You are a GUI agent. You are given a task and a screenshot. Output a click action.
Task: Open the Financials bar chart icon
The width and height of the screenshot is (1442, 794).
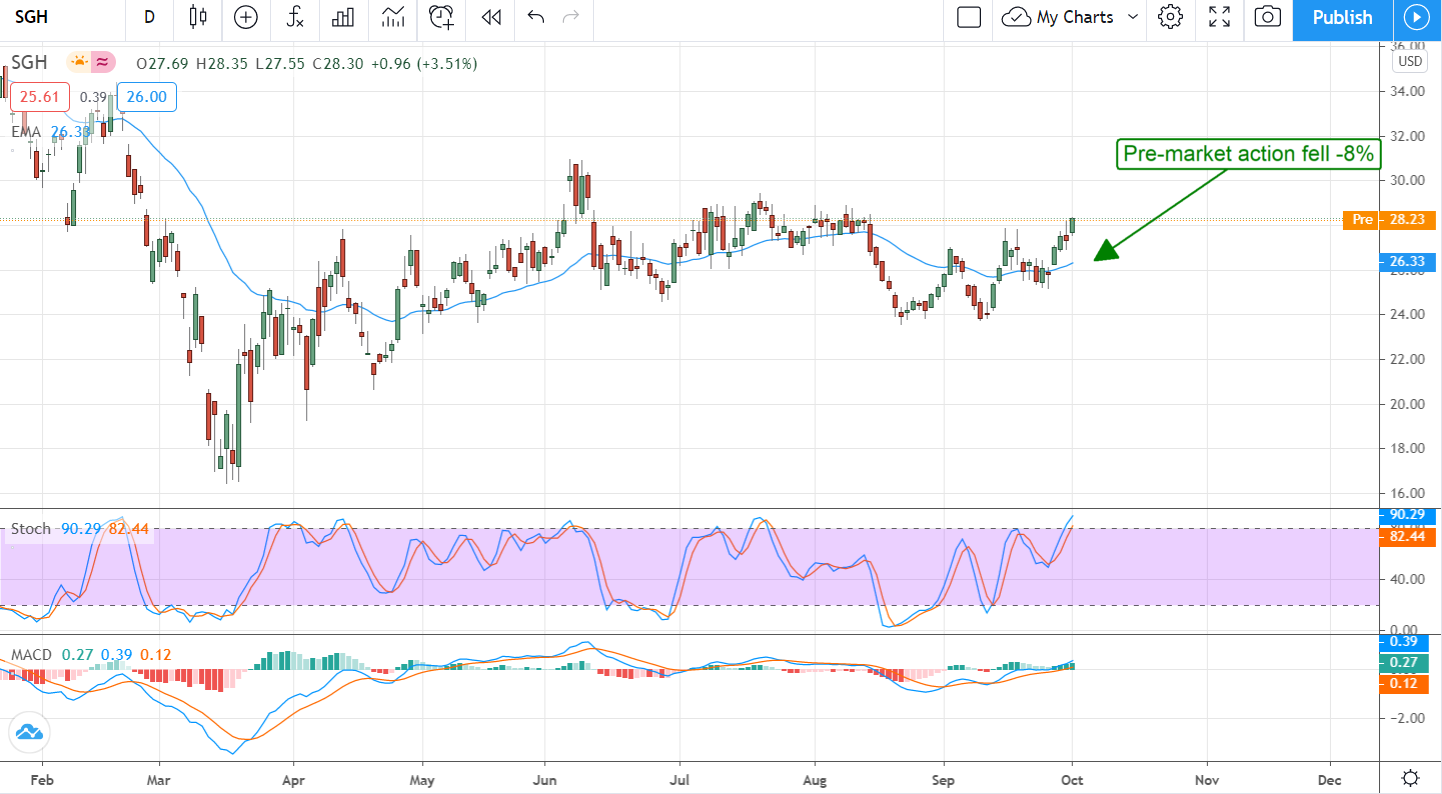pos(344,17)
